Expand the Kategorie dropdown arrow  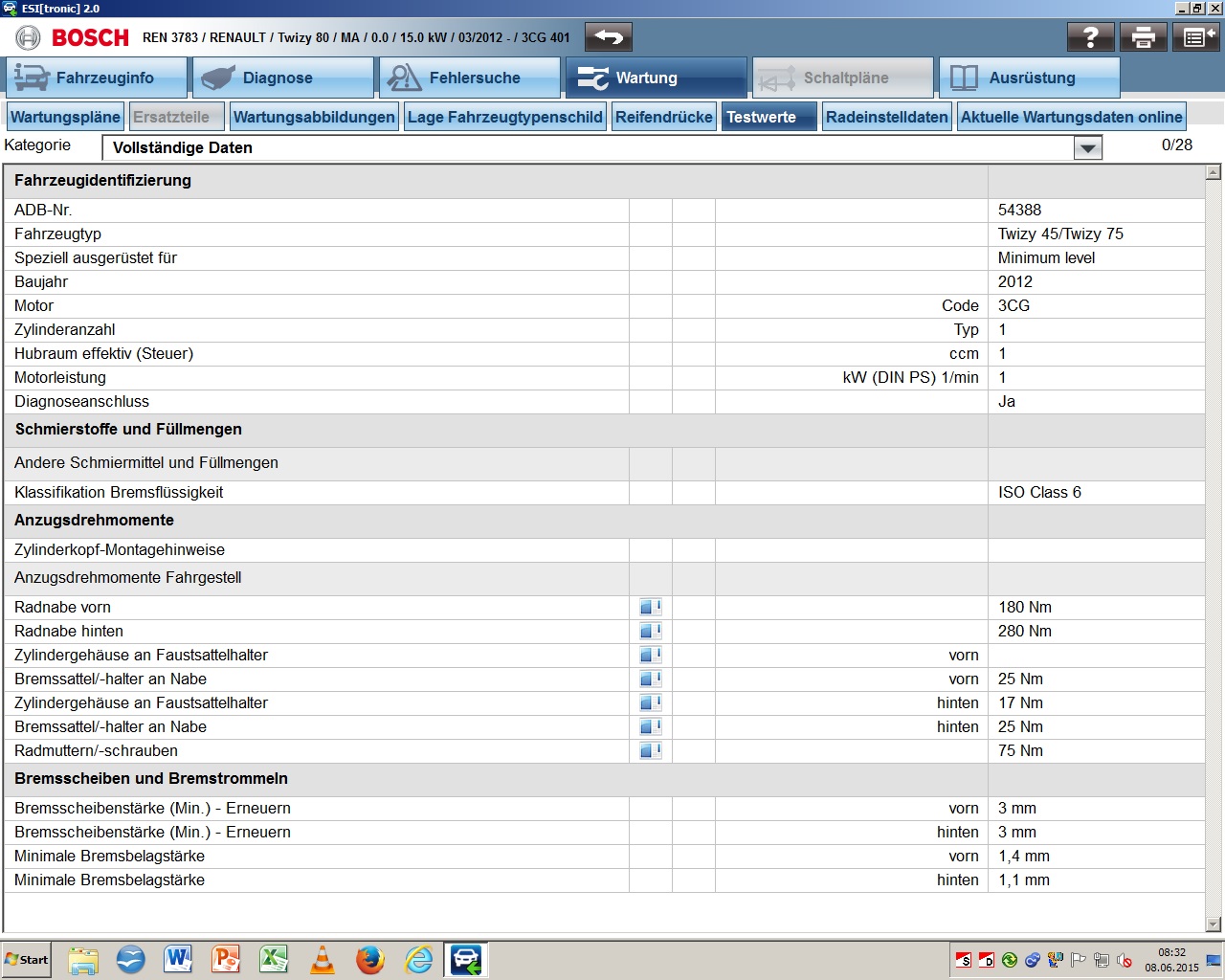pos(1087,147)
